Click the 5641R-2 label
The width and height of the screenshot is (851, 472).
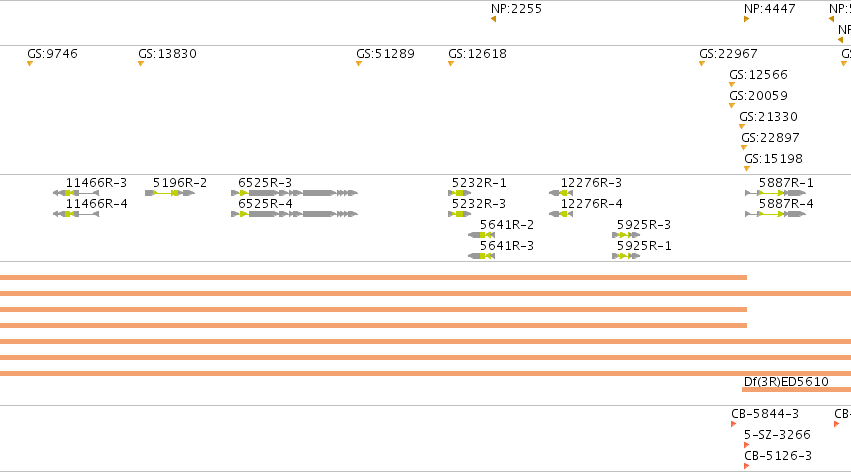coord(506,225)
